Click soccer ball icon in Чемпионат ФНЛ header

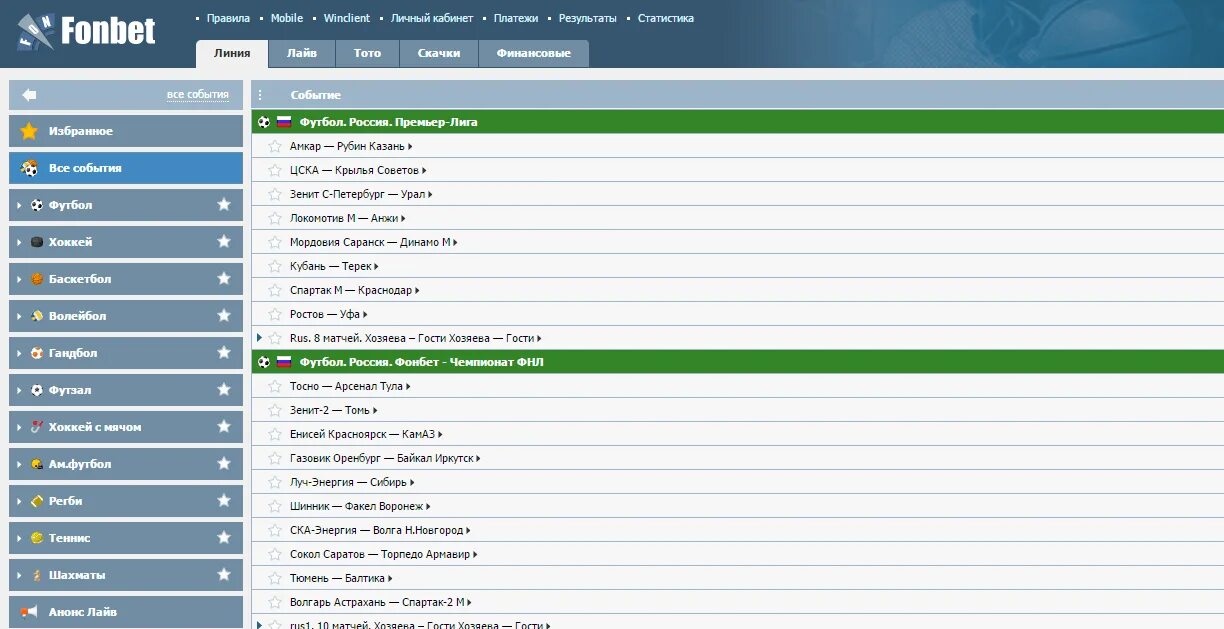coord(264,362)
